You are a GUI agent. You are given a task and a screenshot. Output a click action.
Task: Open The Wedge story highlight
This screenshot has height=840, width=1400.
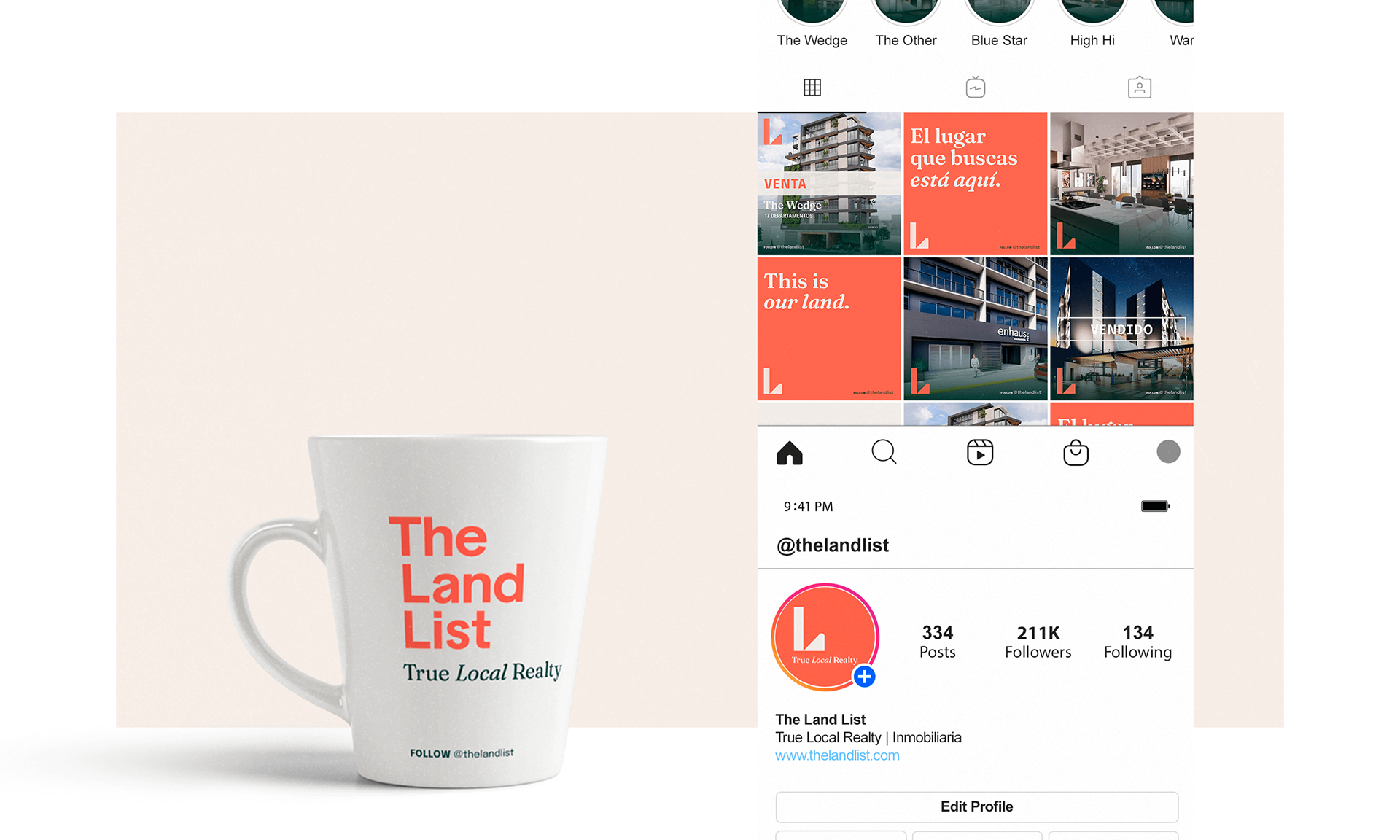pyautogui.click(x=812, y=23)
